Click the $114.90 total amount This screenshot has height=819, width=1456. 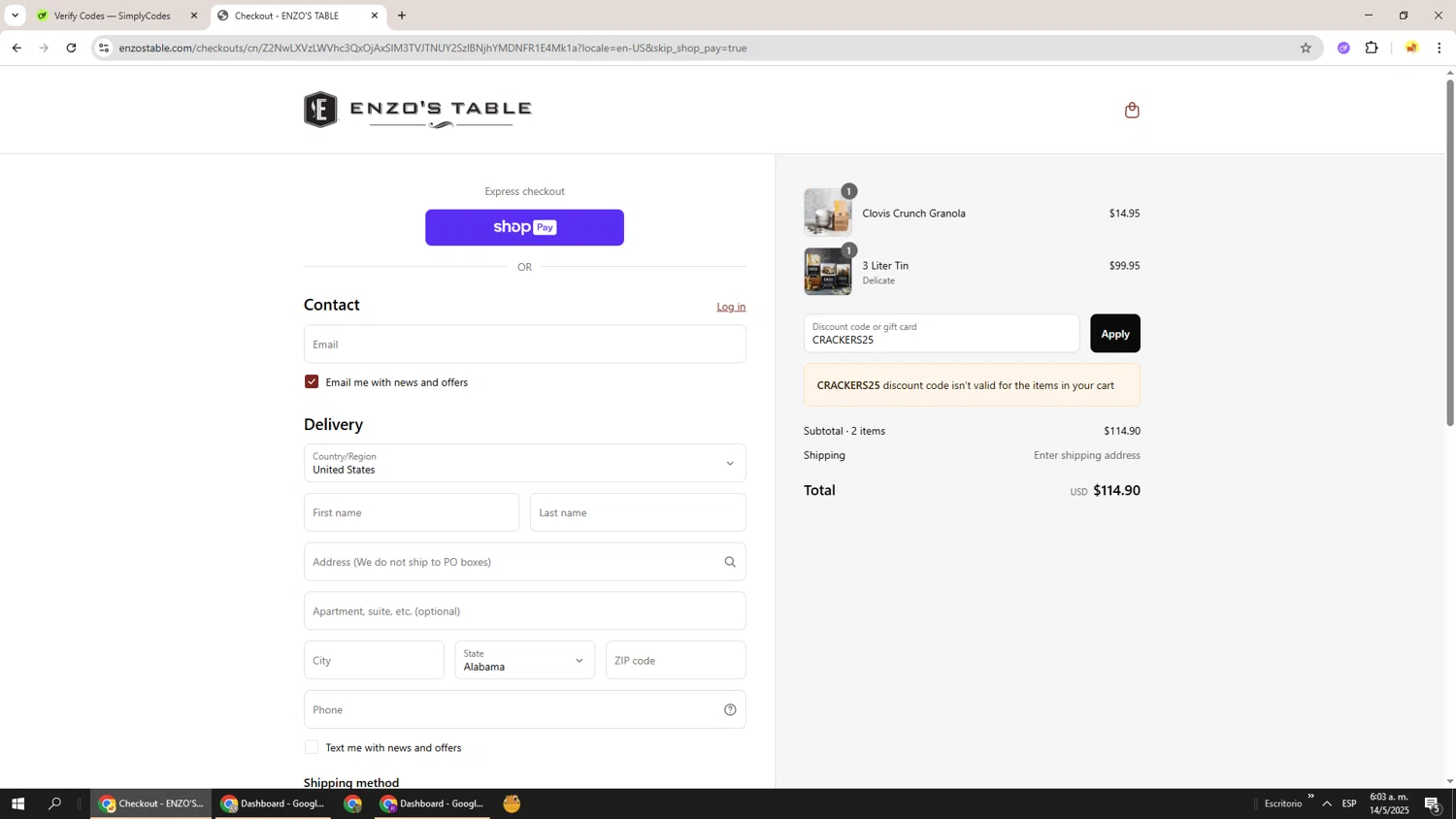pos(1116,491)
